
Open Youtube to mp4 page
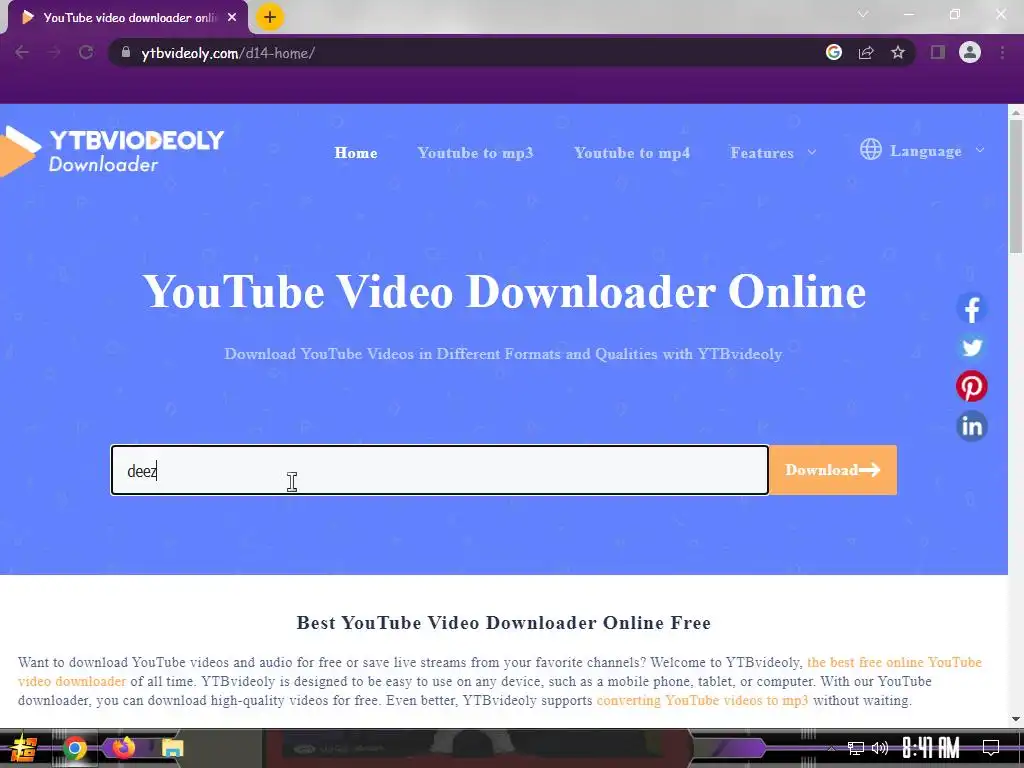(x=632, y=153)
